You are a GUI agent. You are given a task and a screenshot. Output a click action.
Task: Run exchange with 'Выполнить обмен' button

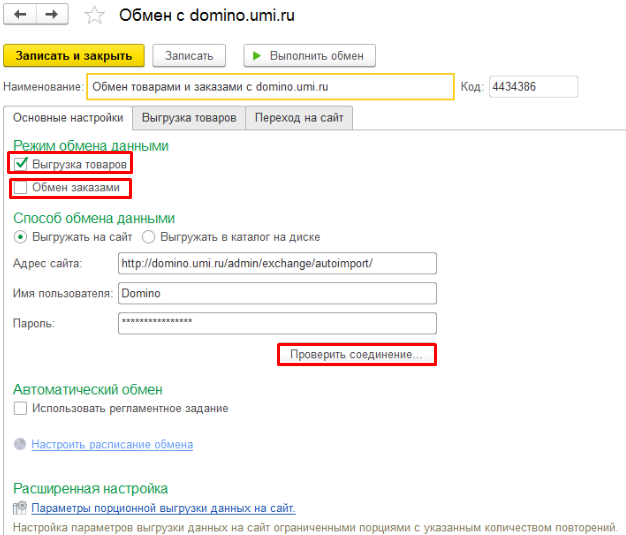tap(309, 55)
